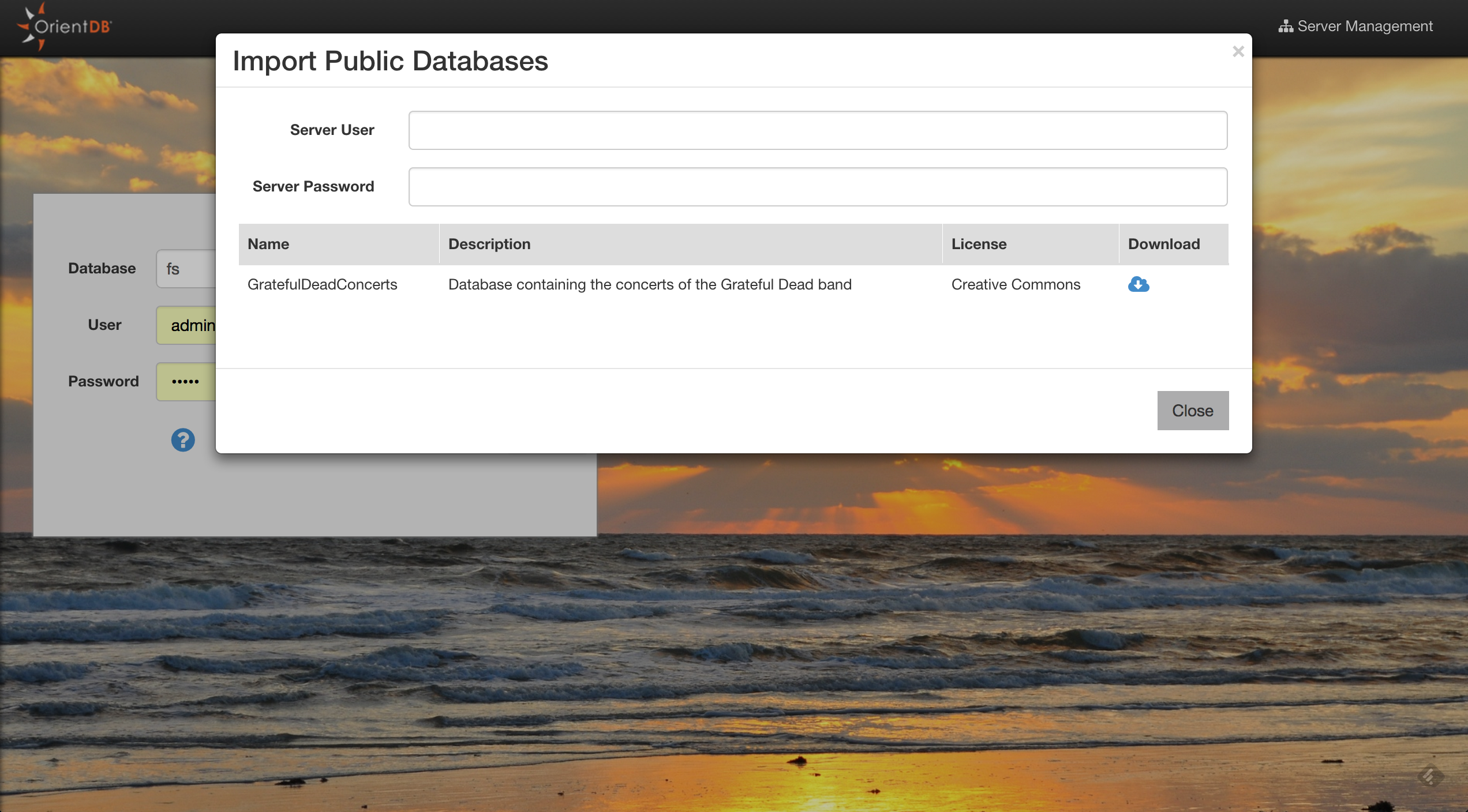
Task: Click the Server Management tree icon
Action: [1286, 26]
